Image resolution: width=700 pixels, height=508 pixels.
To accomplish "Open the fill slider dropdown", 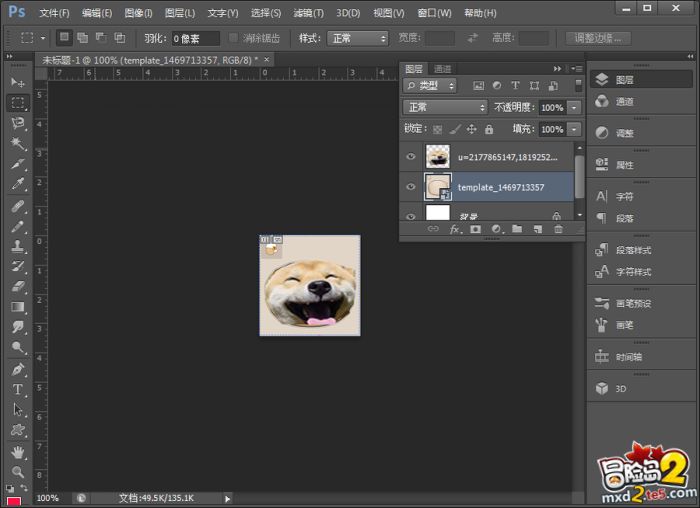I will tap(574, 129).
